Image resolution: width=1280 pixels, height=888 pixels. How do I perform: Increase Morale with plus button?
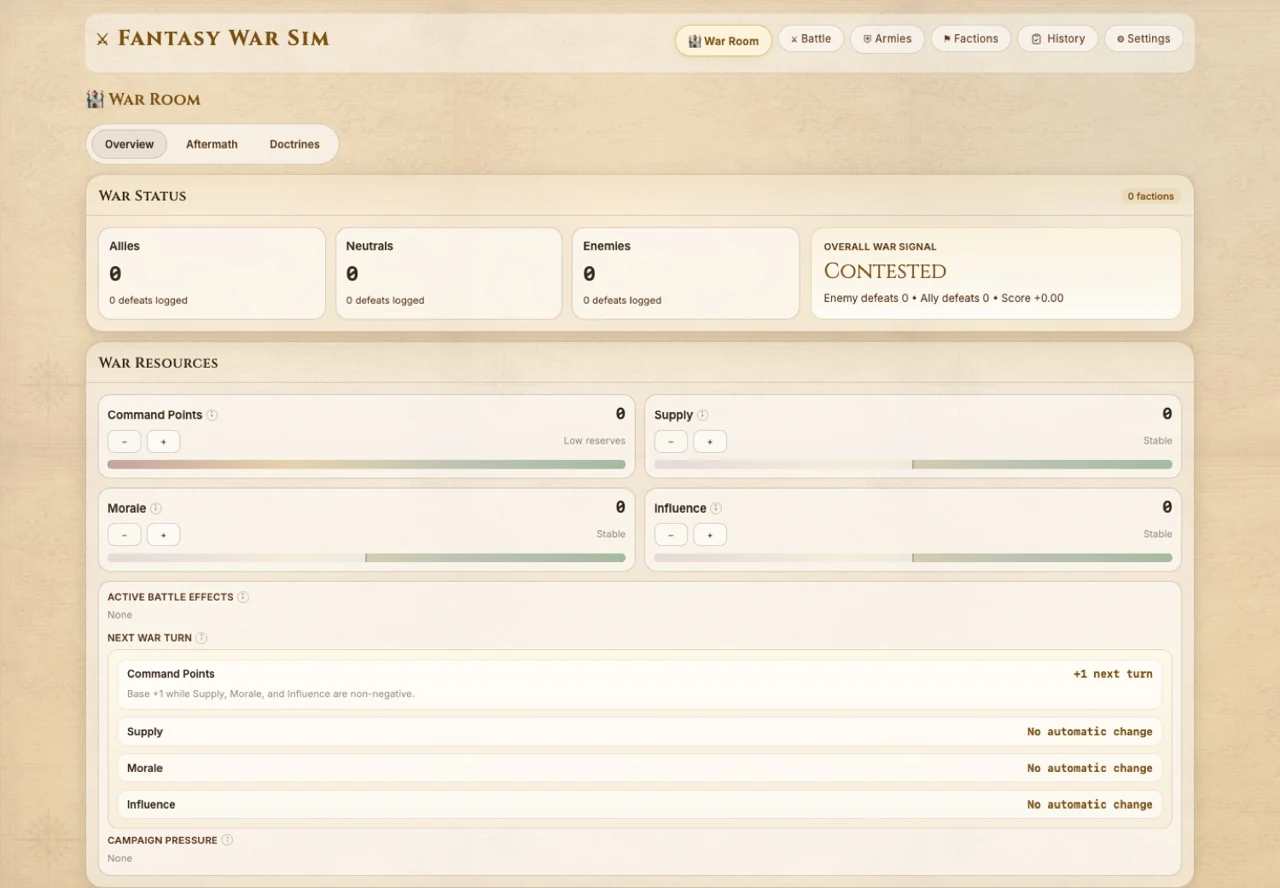tap(163, 535)
